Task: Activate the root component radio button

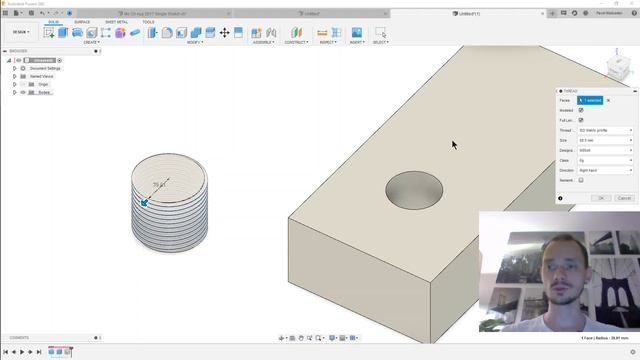Action: (x=60, y=60)
